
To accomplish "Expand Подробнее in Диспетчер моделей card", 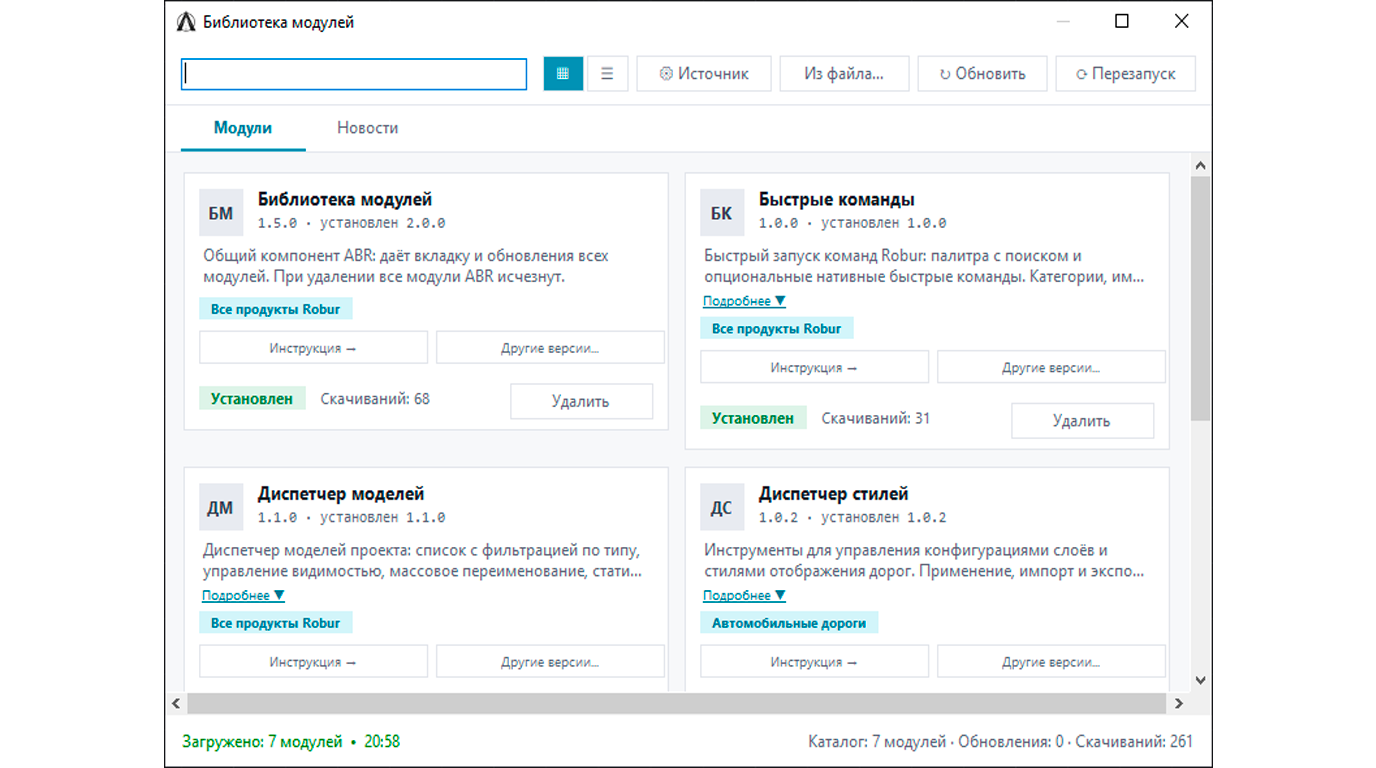I will coord(243,595).
